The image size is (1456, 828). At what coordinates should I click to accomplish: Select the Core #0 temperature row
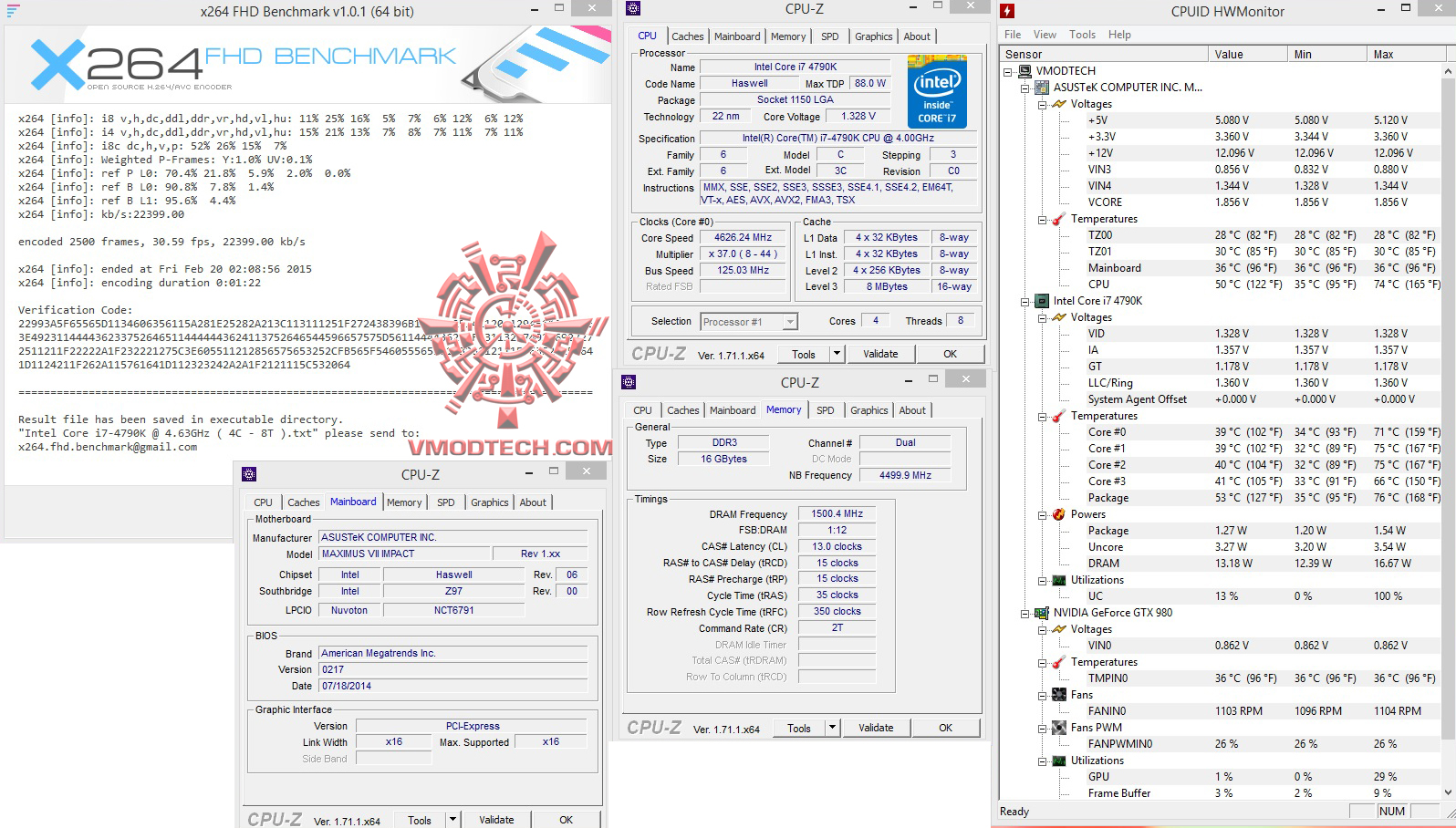click(x=1221, y=432)
